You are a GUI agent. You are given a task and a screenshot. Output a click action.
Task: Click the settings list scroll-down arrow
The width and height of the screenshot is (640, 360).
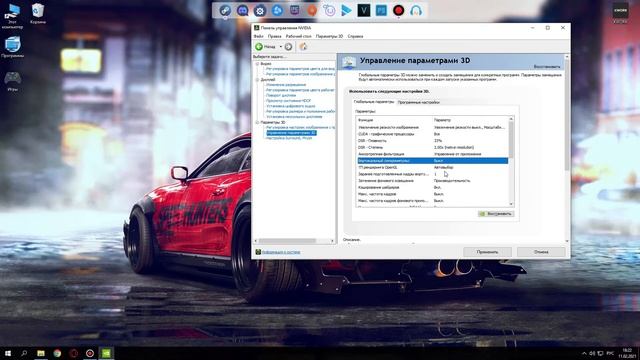511,204
